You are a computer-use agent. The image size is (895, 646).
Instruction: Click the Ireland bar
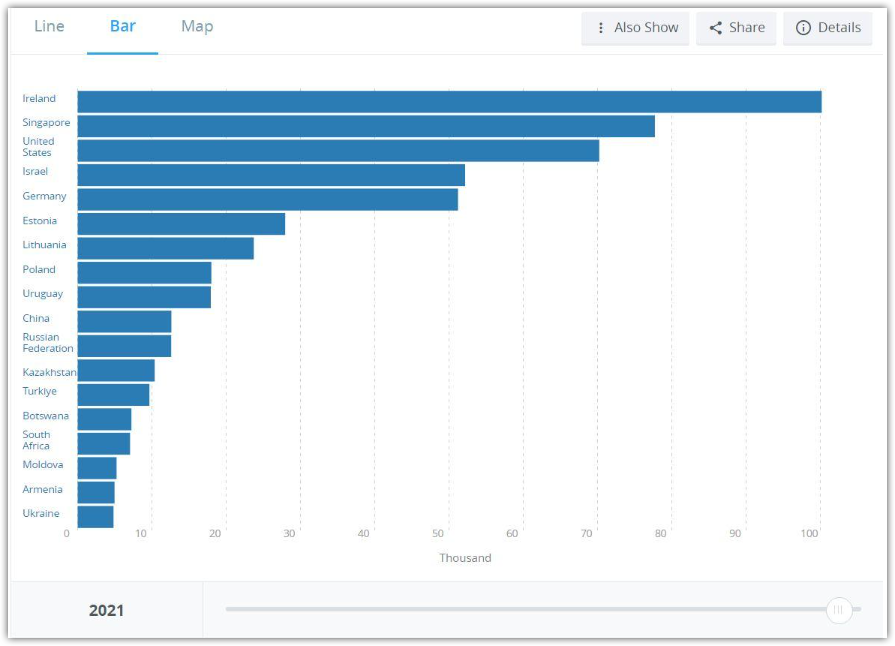pos(449,102)
